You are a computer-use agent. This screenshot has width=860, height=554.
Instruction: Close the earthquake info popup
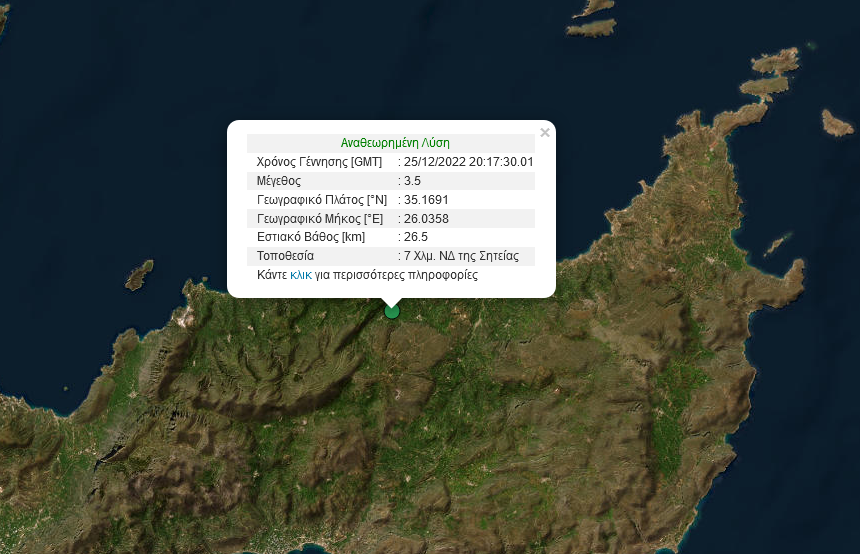pos(545,133)
